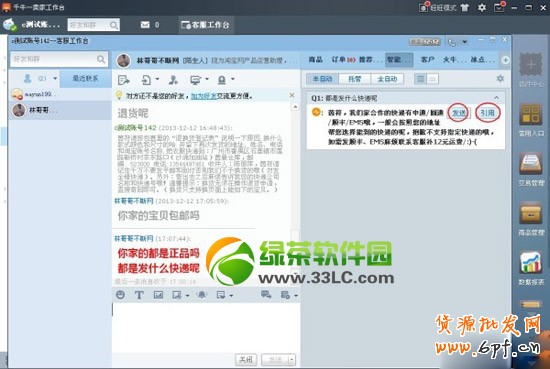Switch to 旺旺模式 in top bar

(437, 7)
